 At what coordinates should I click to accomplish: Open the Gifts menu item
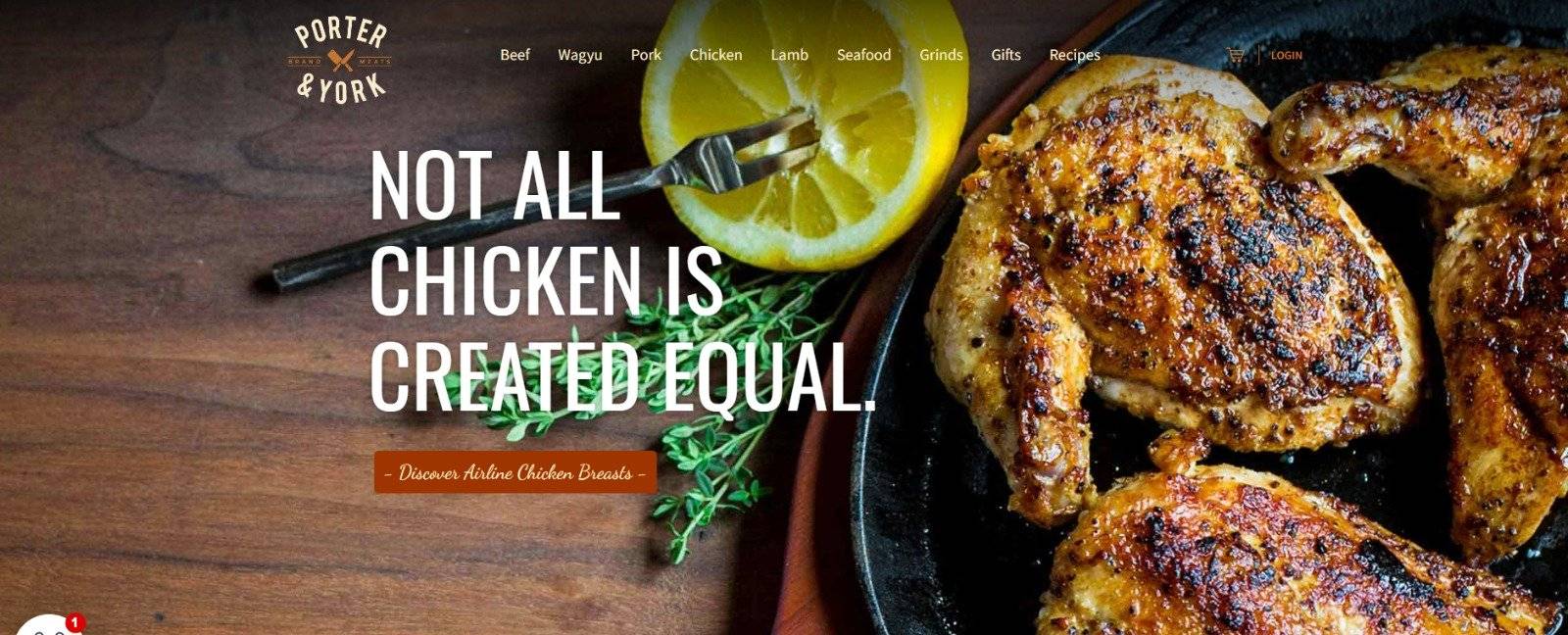[1005, 55]
